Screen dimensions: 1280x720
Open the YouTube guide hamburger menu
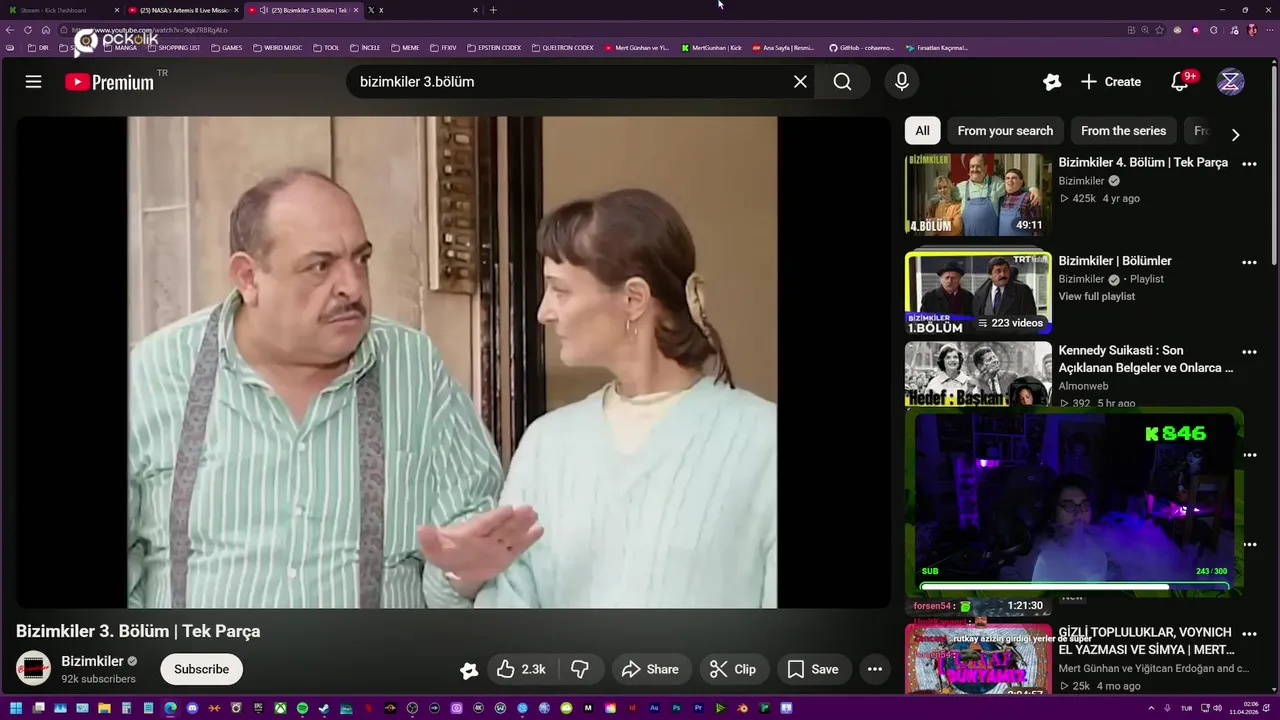click(33, 82)
